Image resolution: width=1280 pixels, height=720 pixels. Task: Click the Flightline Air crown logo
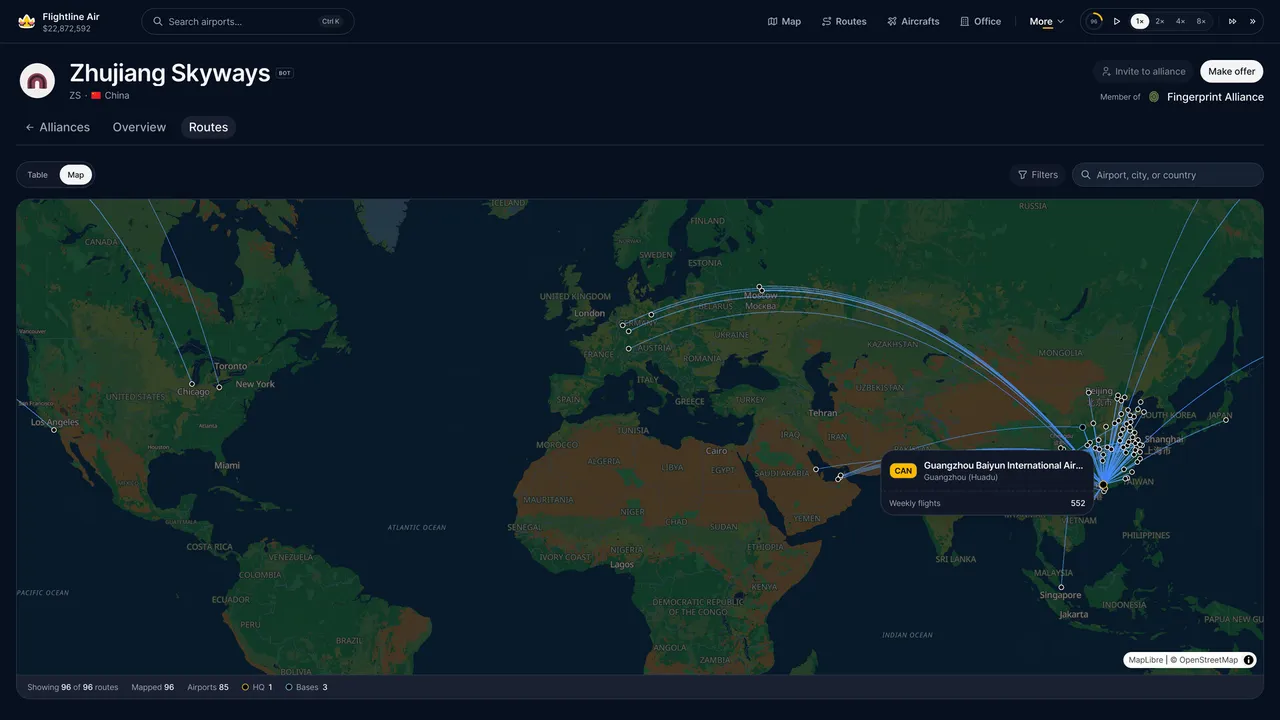pyautogui.click(x=27, y=21)
